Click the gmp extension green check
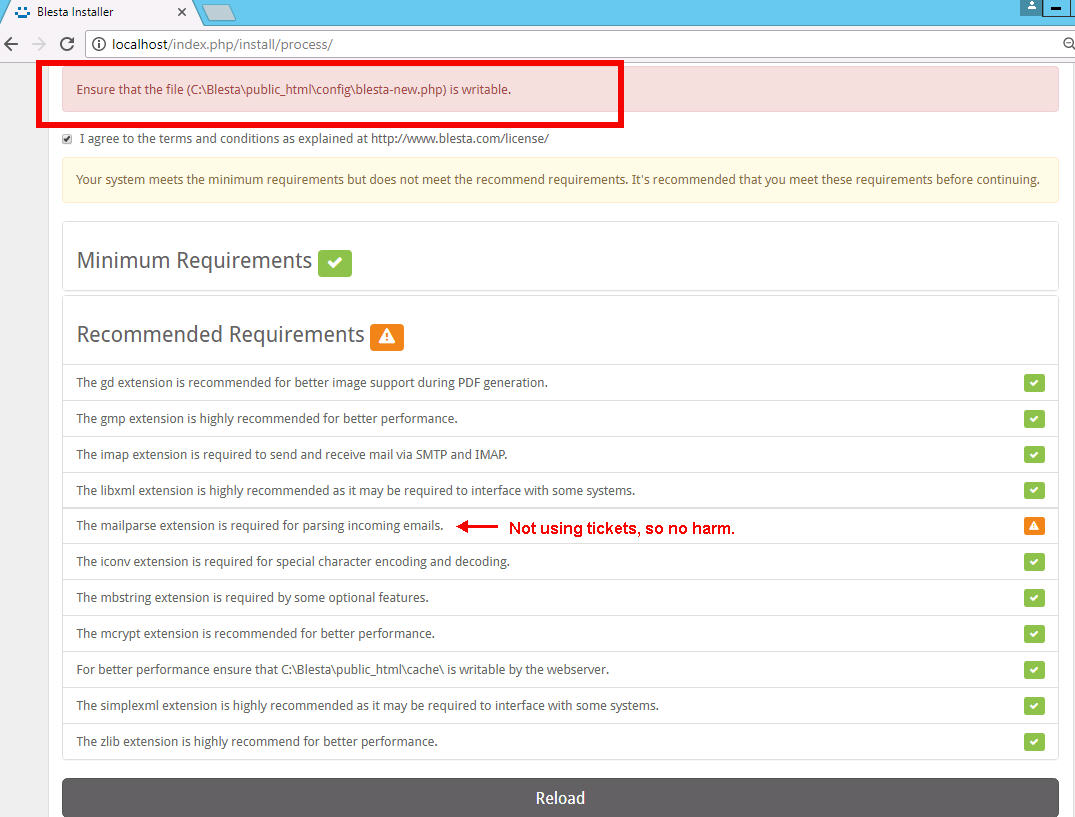The image size is (1075, 817). pos(1034,419)
